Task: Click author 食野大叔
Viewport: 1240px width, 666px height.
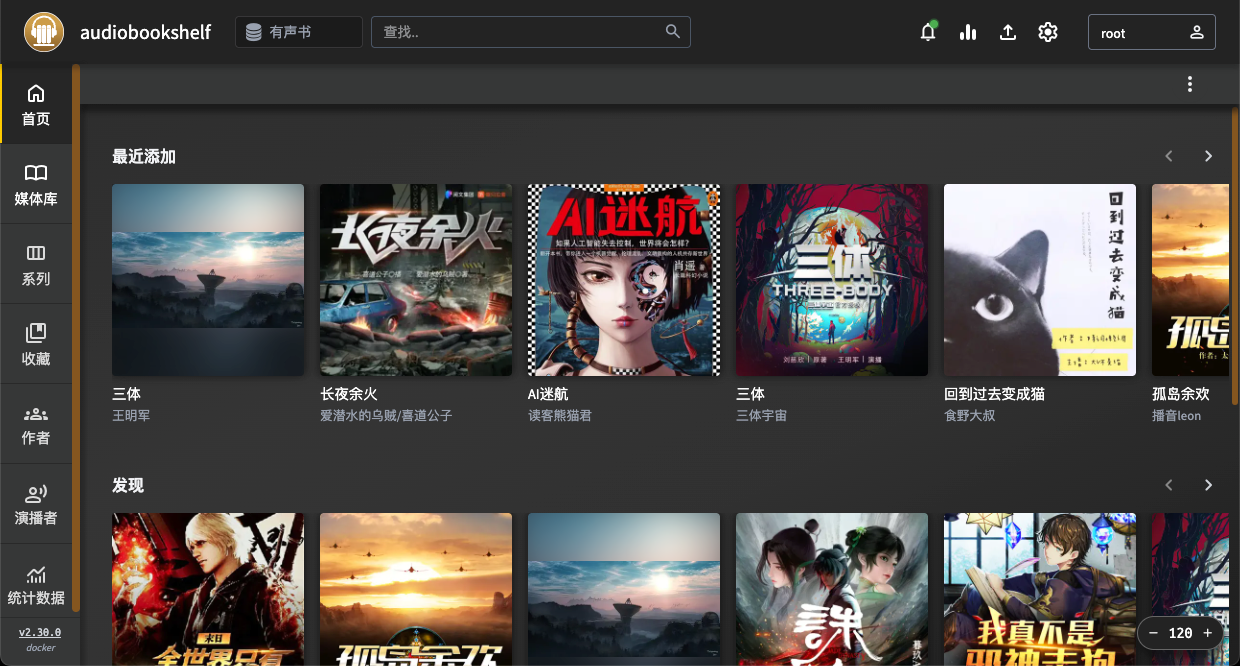Action: click(x=969, y=415)
